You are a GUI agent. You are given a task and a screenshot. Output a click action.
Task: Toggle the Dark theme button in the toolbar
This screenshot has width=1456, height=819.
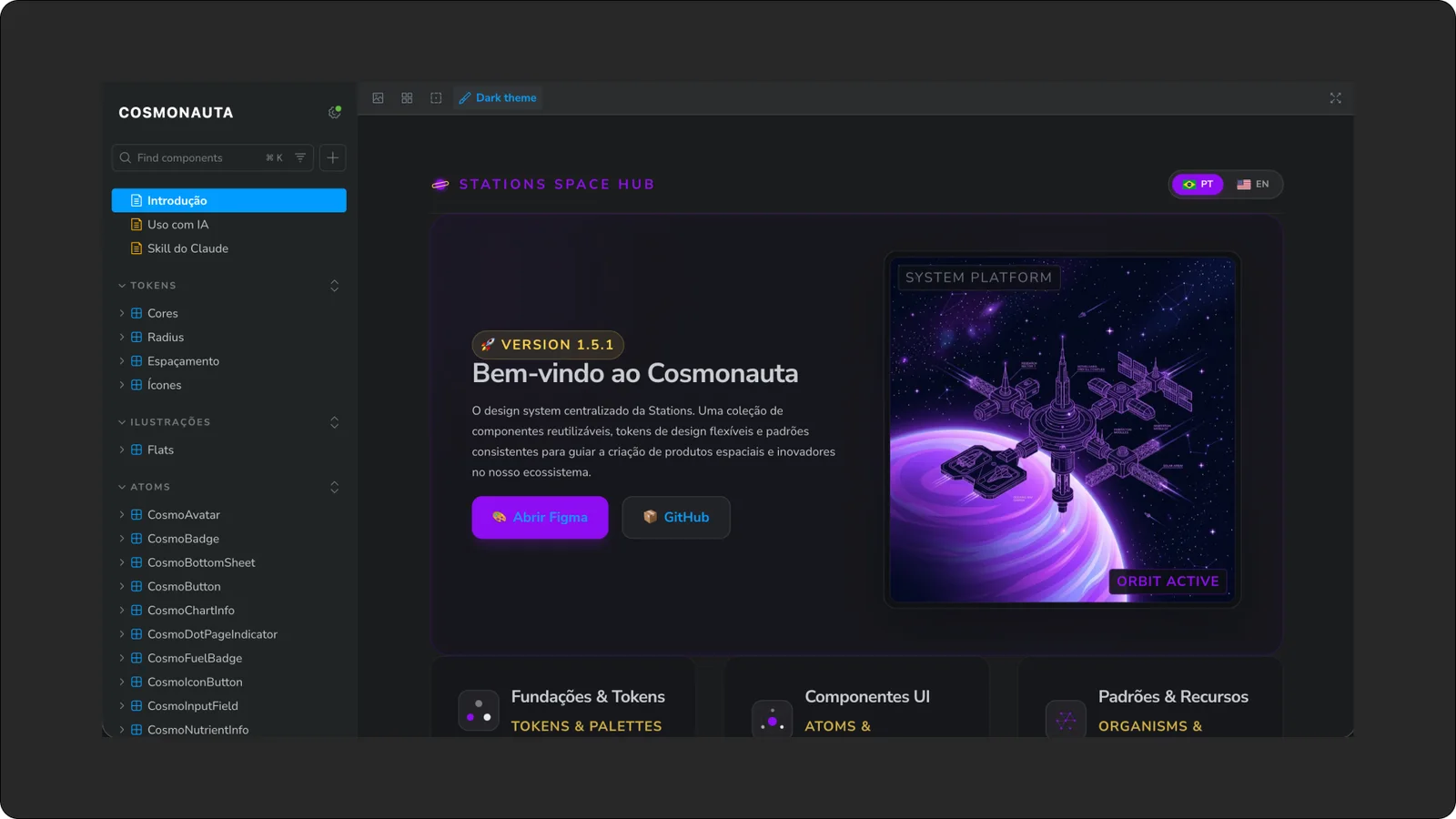pos(498,97)
